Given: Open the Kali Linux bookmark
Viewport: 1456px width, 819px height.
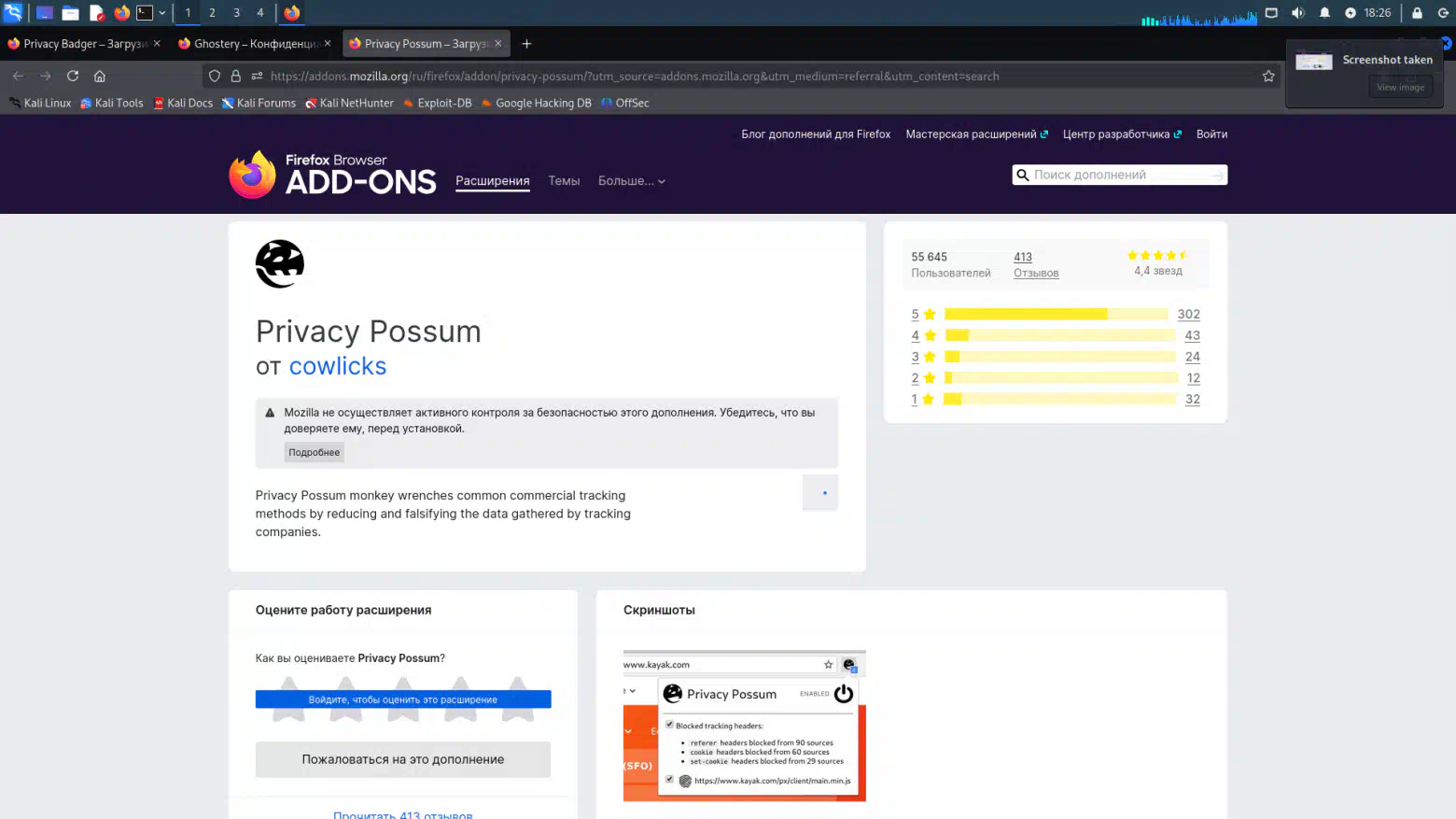Looking at the screenshot, I should tap(40, 103).
